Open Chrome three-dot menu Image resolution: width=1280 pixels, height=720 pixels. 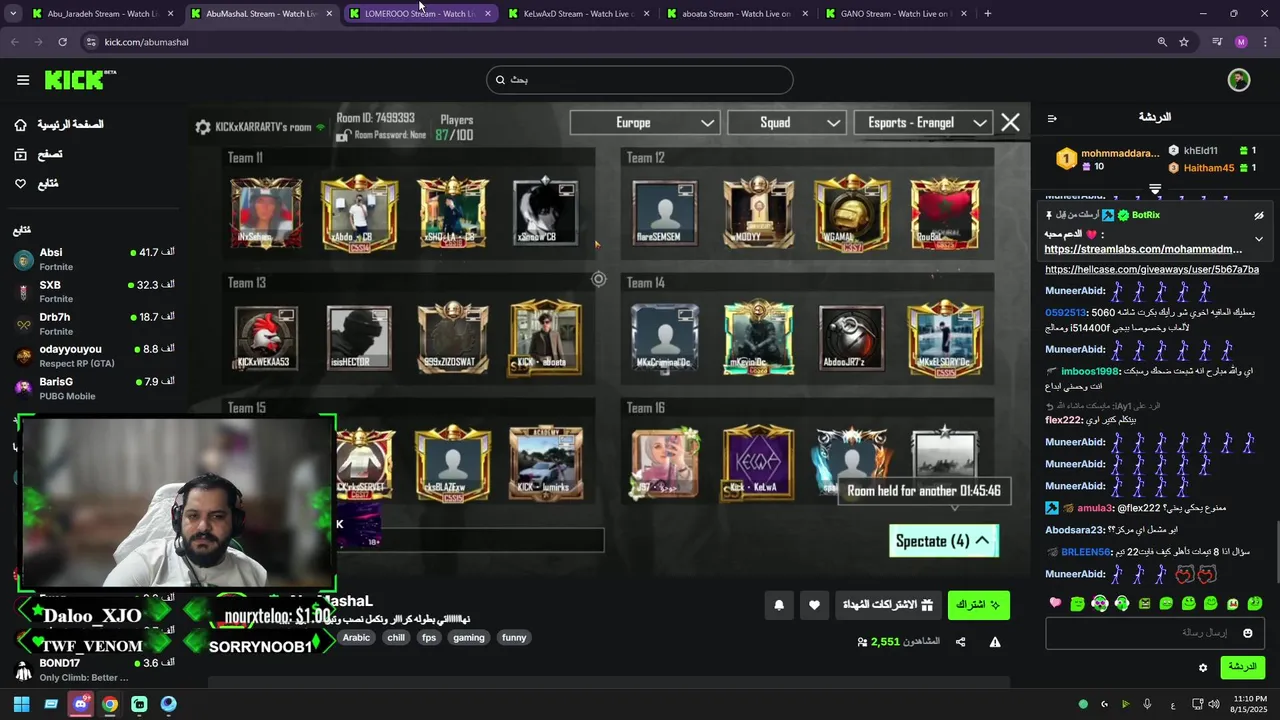coord(1264,42)
